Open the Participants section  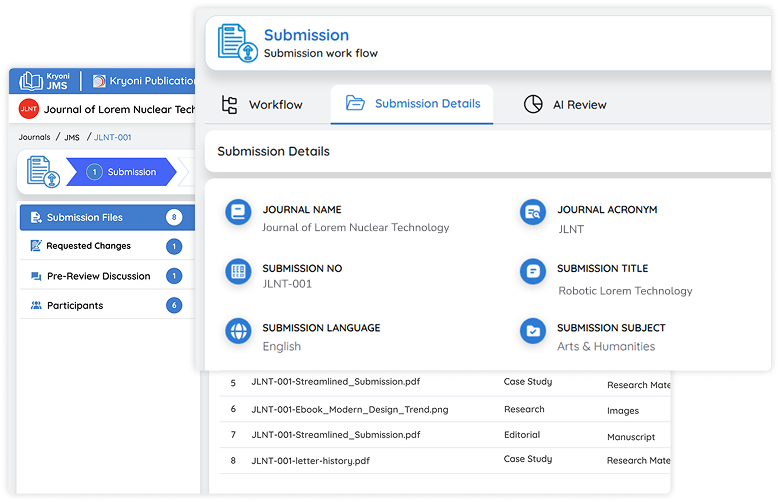(x=74, y=306)
